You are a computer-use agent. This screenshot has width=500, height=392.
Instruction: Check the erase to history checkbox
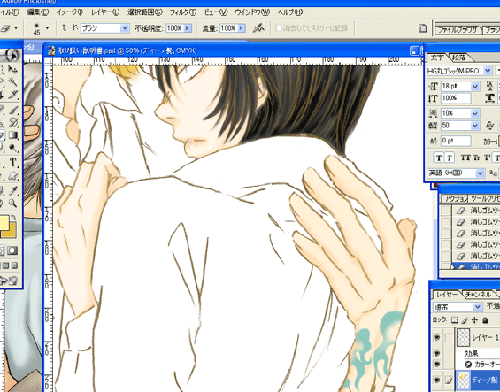point(279,28)
